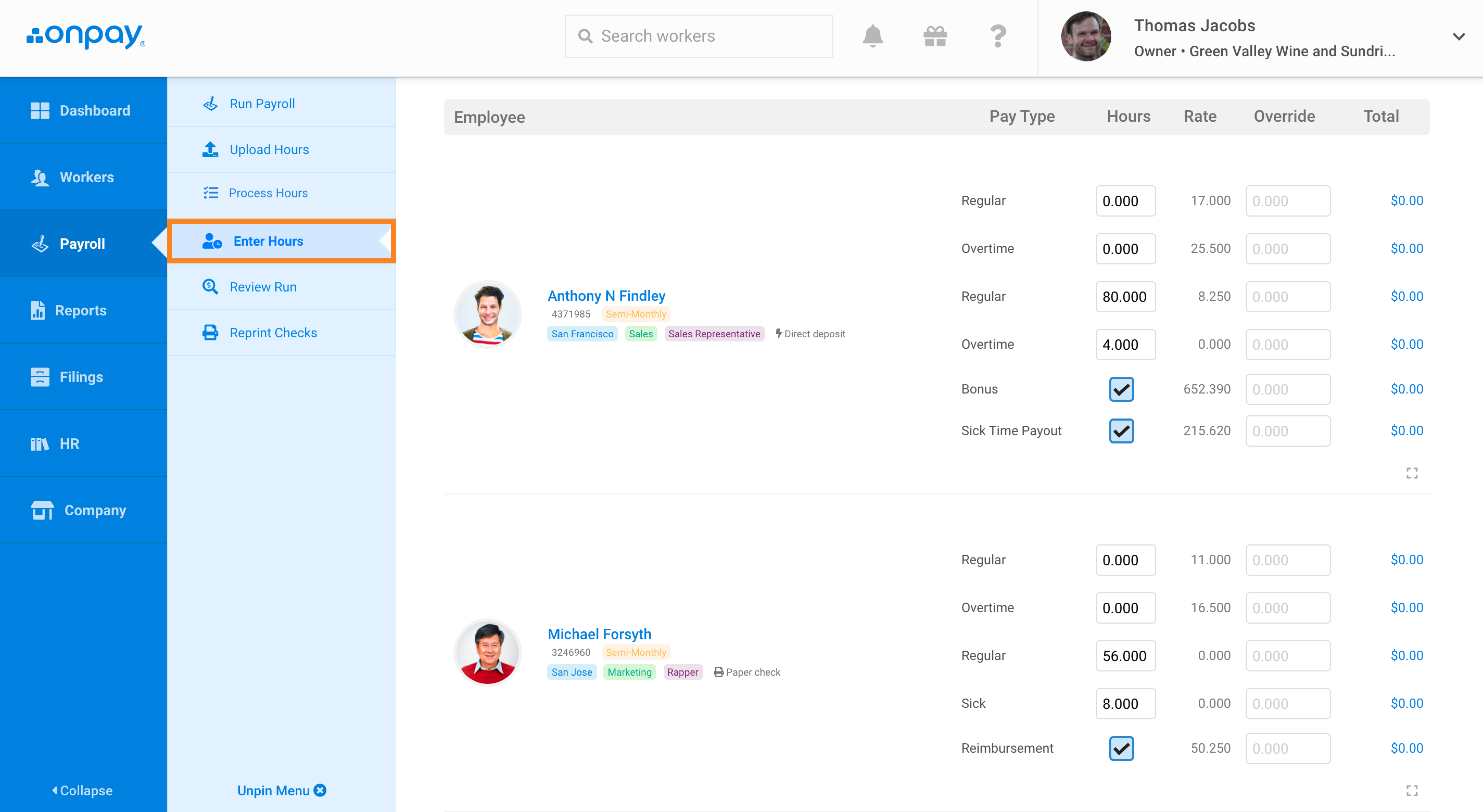Click the Workers people icon
This screenshot has width=1483, height=812.
point(40,177)
